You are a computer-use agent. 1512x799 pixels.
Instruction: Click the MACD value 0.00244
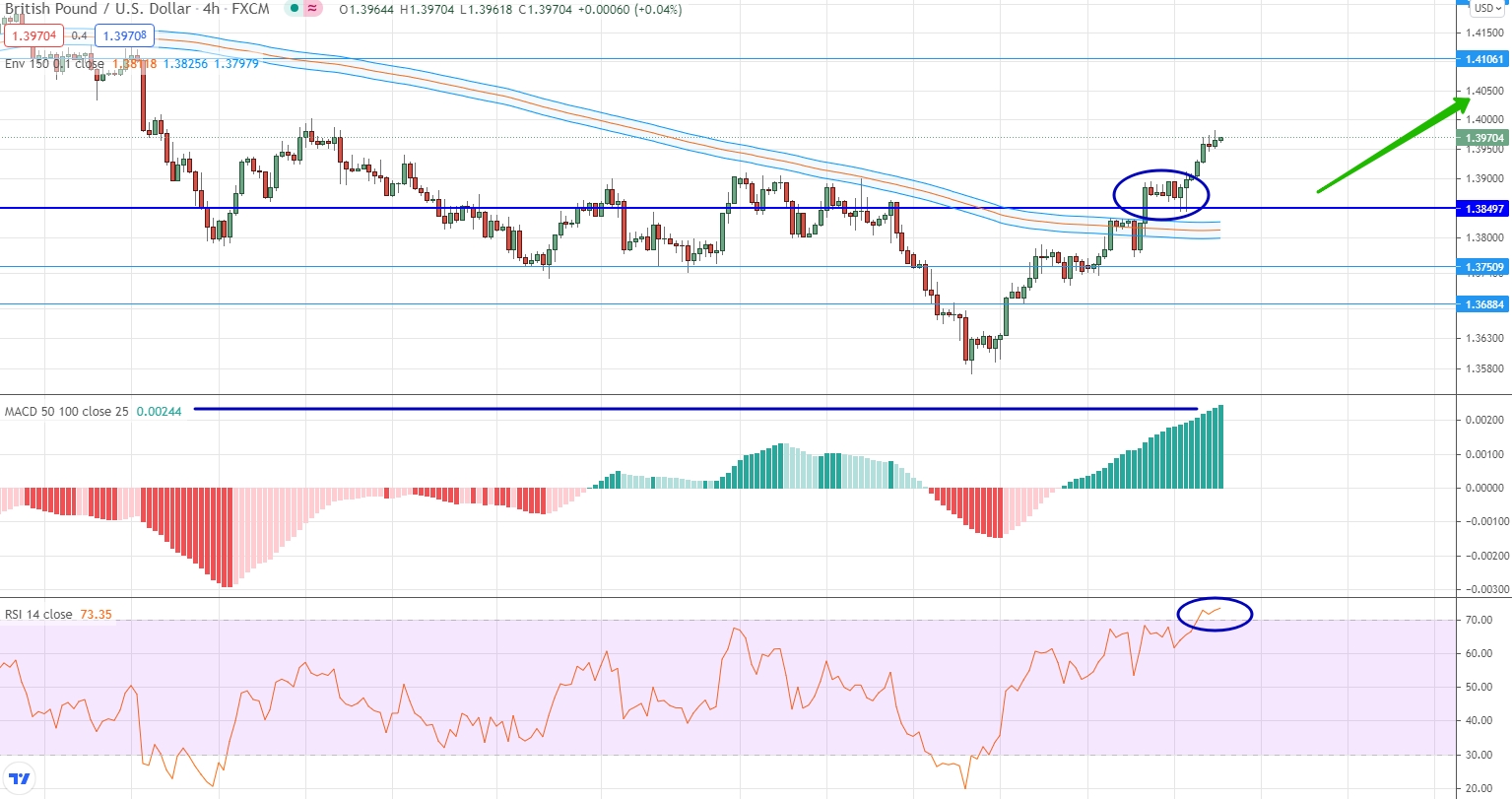tap(159, 412)
